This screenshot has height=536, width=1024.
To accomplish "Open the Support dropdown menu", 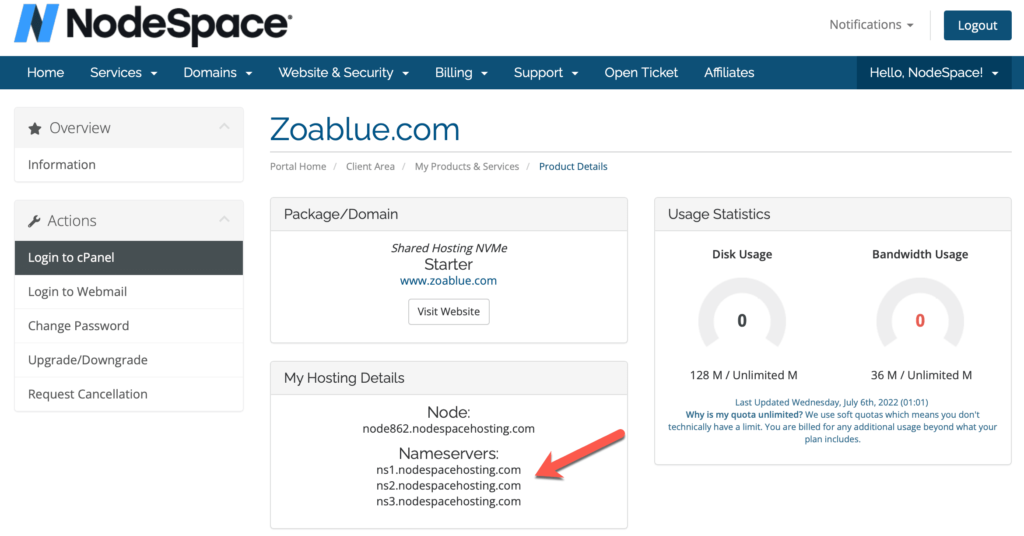I will 546,72.
